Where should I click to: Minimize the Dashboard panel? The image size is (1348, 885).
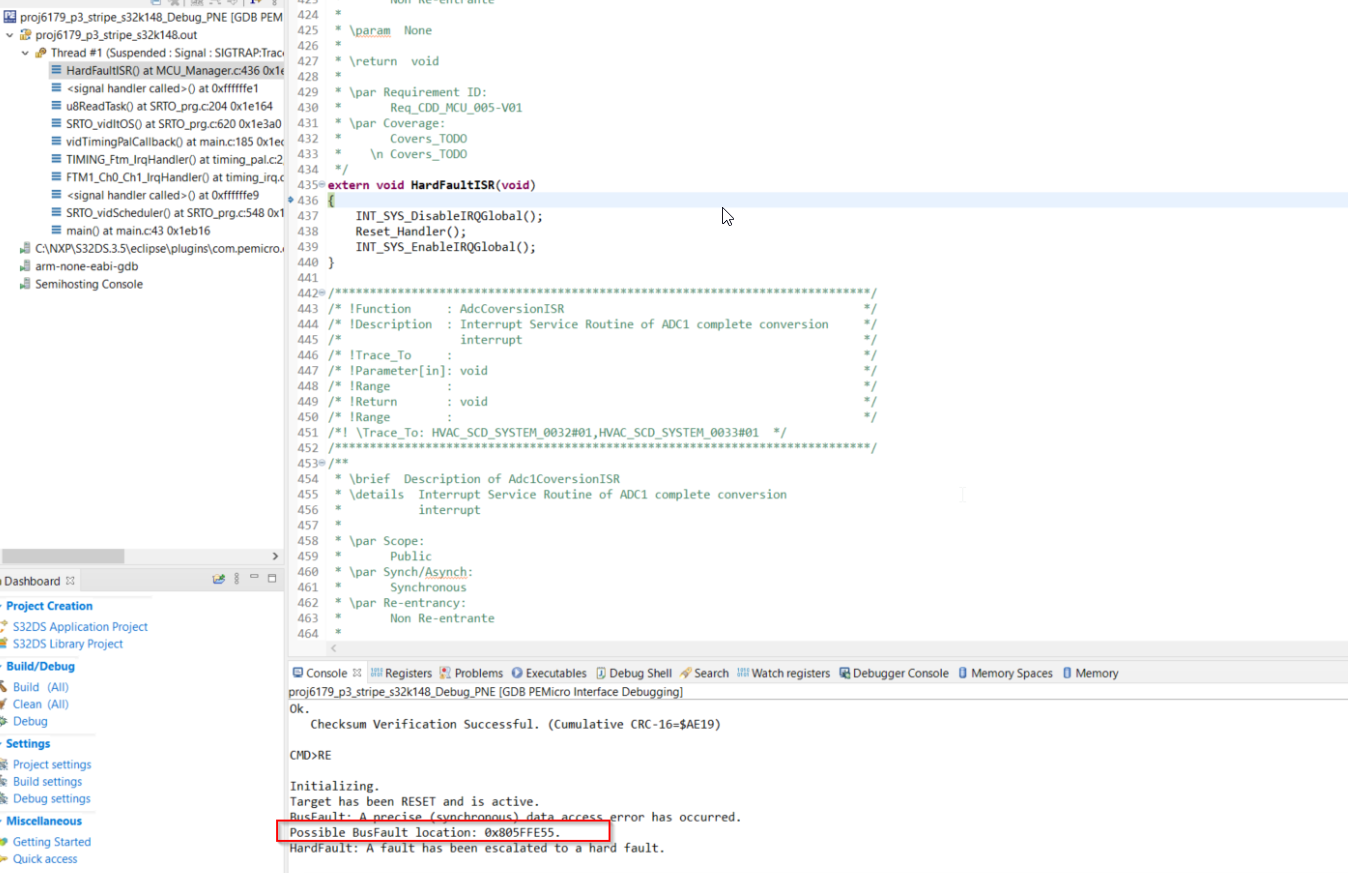[254, 577]
